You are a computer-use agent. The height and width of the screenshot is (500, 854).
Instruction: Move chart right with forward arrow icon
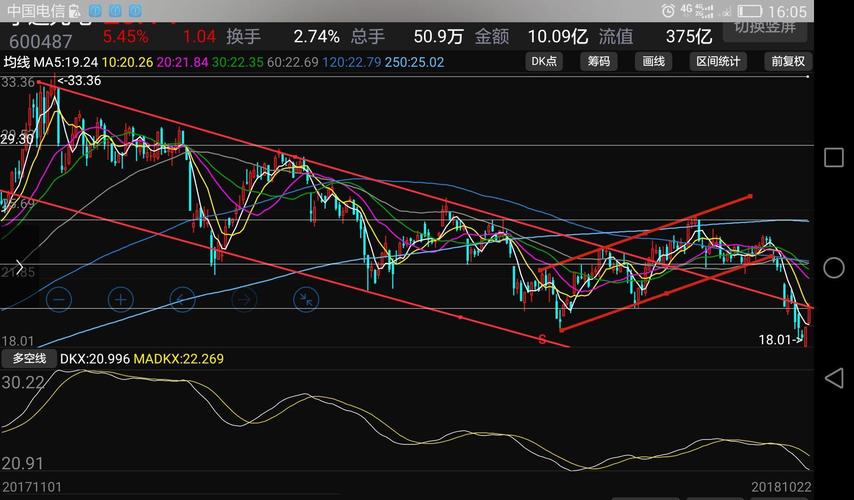pyautogui.click(x=244, y=300)
